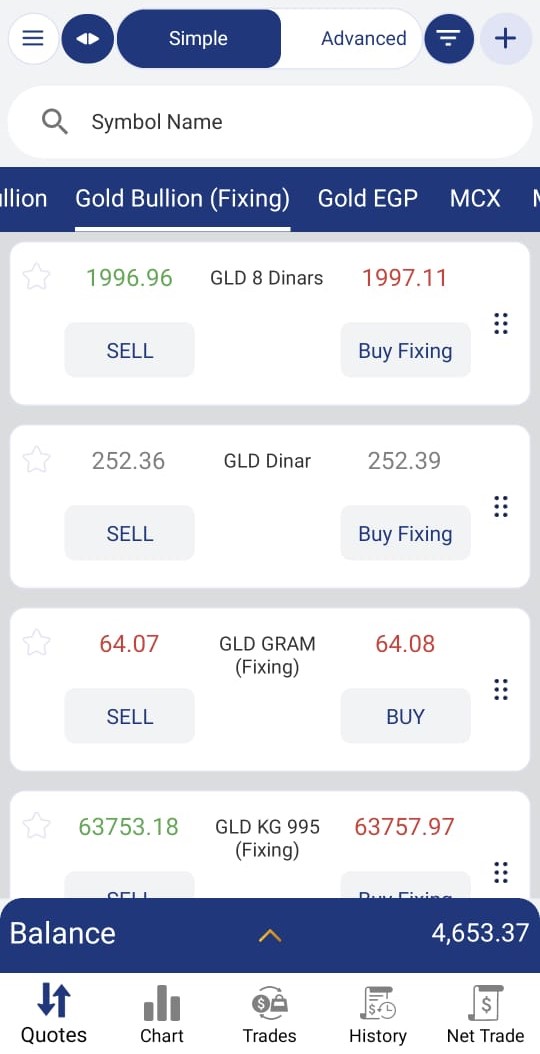
Task: Star the GLD GRAM (Fixing) symbol
Action: pyautogui.click(x=36, y=643)
